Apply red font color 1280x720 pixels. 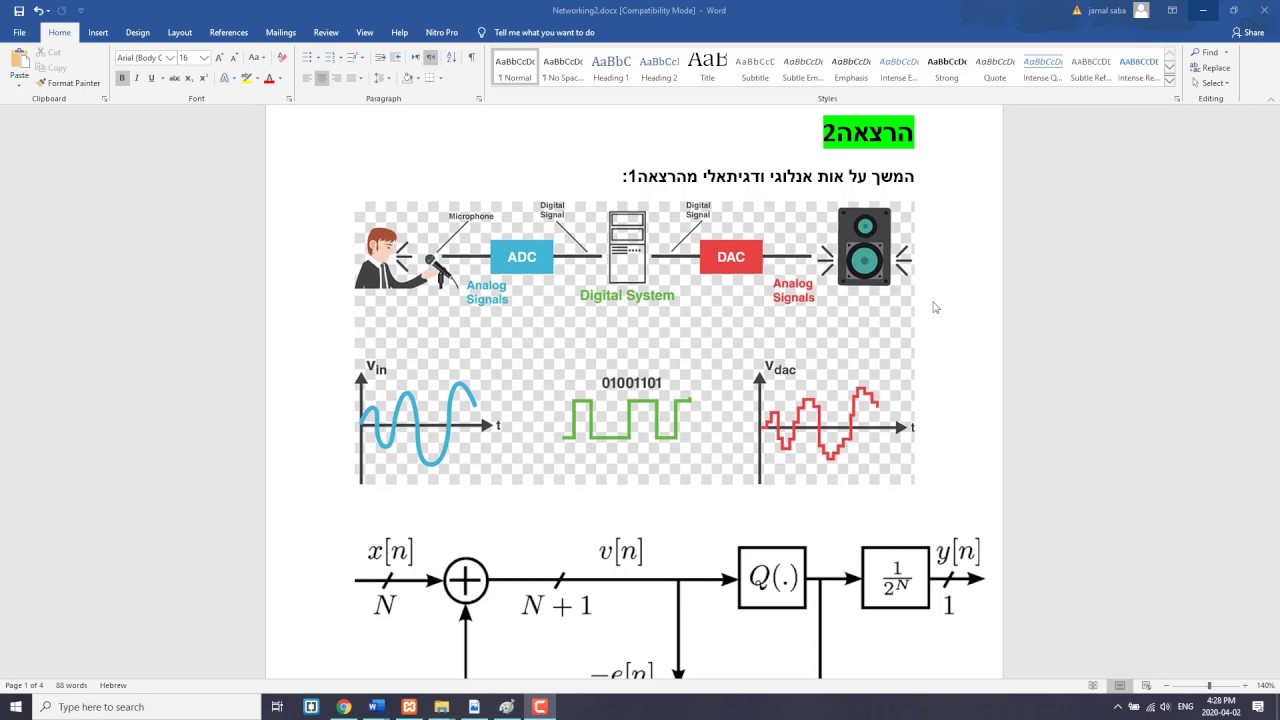pyautogui.click(x=269, y=78)
